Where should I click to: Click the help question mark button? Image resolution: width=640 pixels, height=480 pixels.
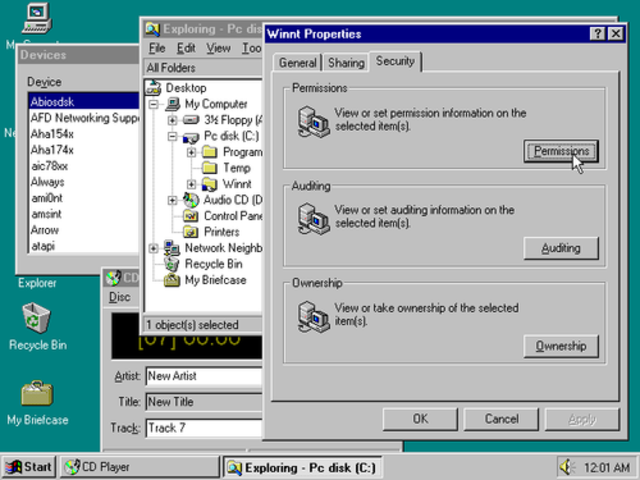[x=598, y=33]
